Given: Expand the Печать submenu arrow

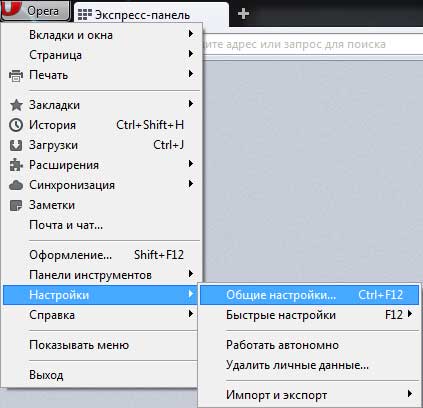Looking at the screenshot, I should (191, 74).
